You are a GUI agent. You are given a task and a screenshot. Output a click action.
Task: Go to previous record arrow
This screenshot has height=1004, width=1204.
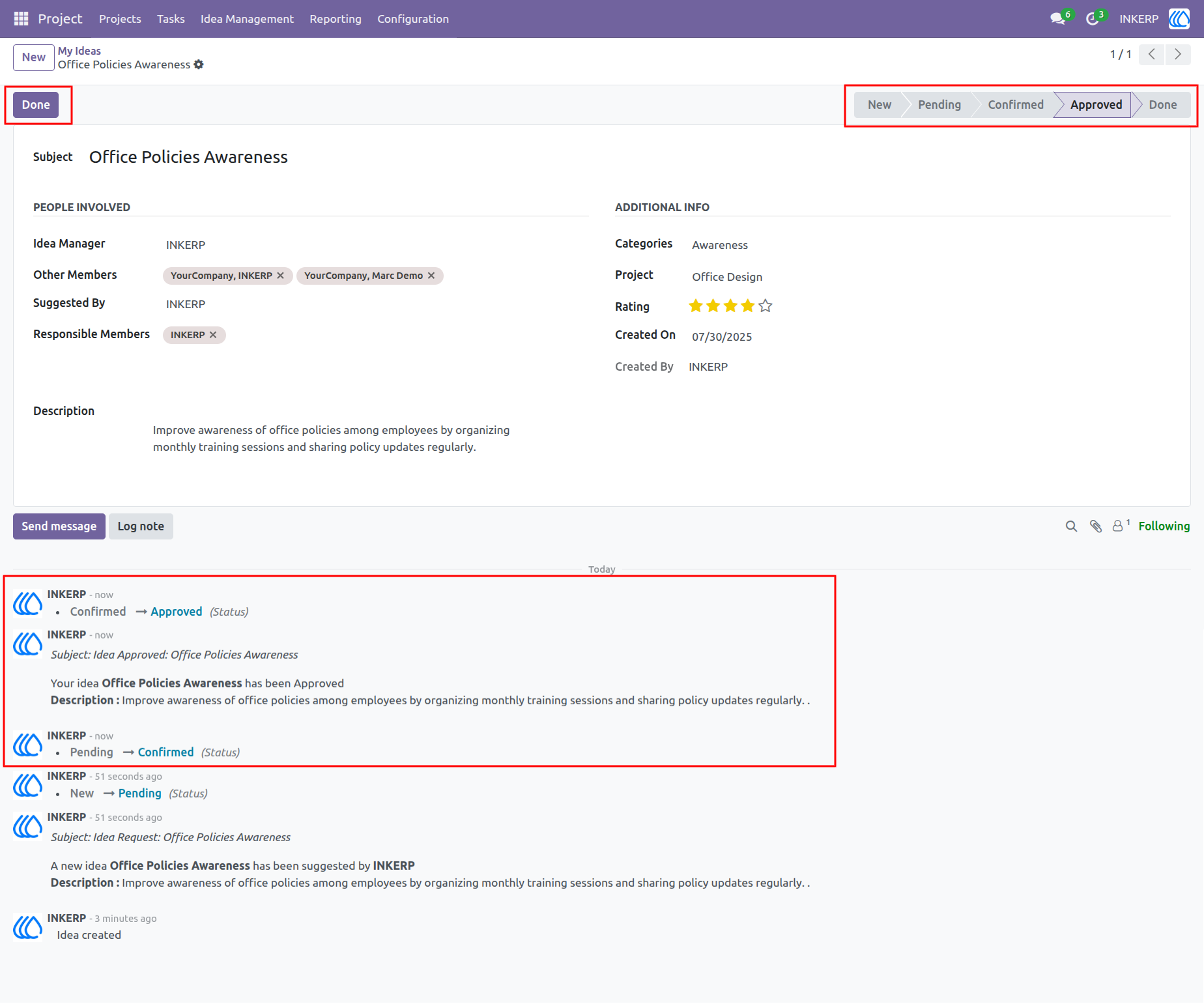(x=1152, y=54)
